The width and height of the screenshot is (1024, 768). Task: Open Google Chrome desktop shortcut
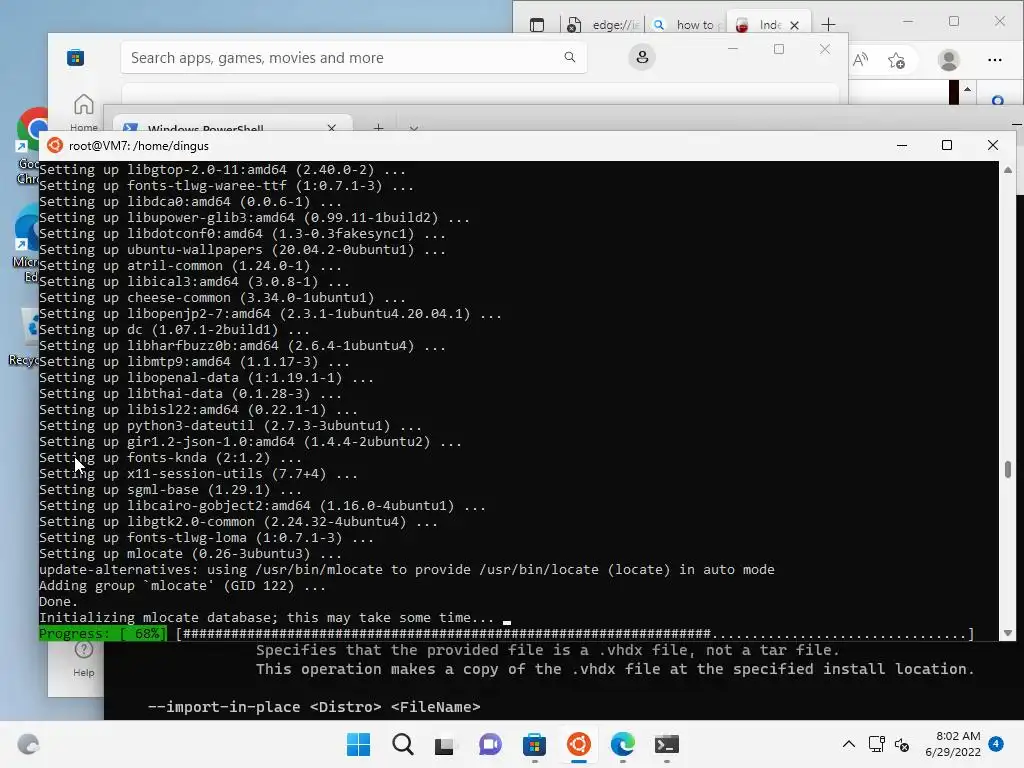[29, 147]
